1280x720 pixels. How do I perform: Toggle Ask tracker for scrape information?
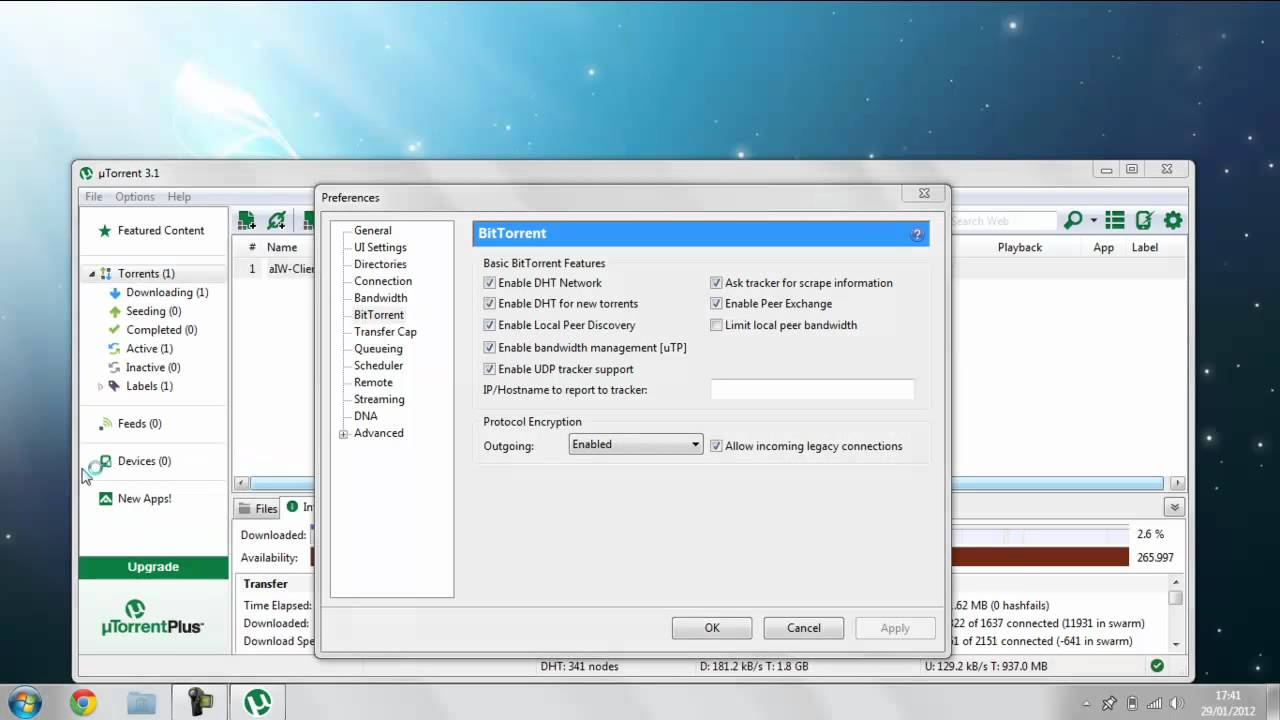point(716,283)
